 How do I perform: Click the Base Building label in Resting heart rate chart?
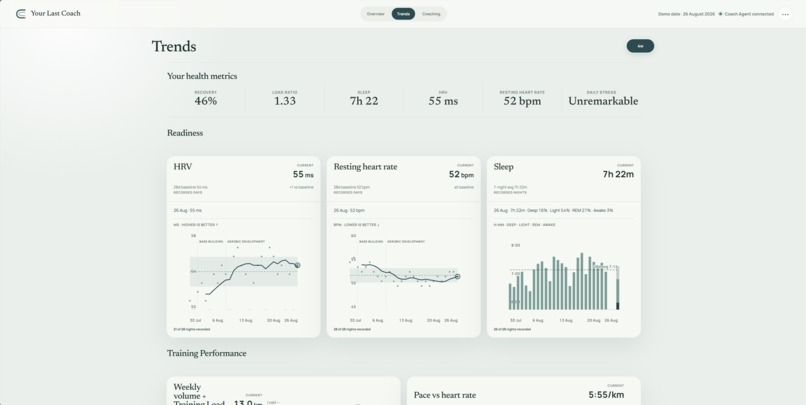371,242
